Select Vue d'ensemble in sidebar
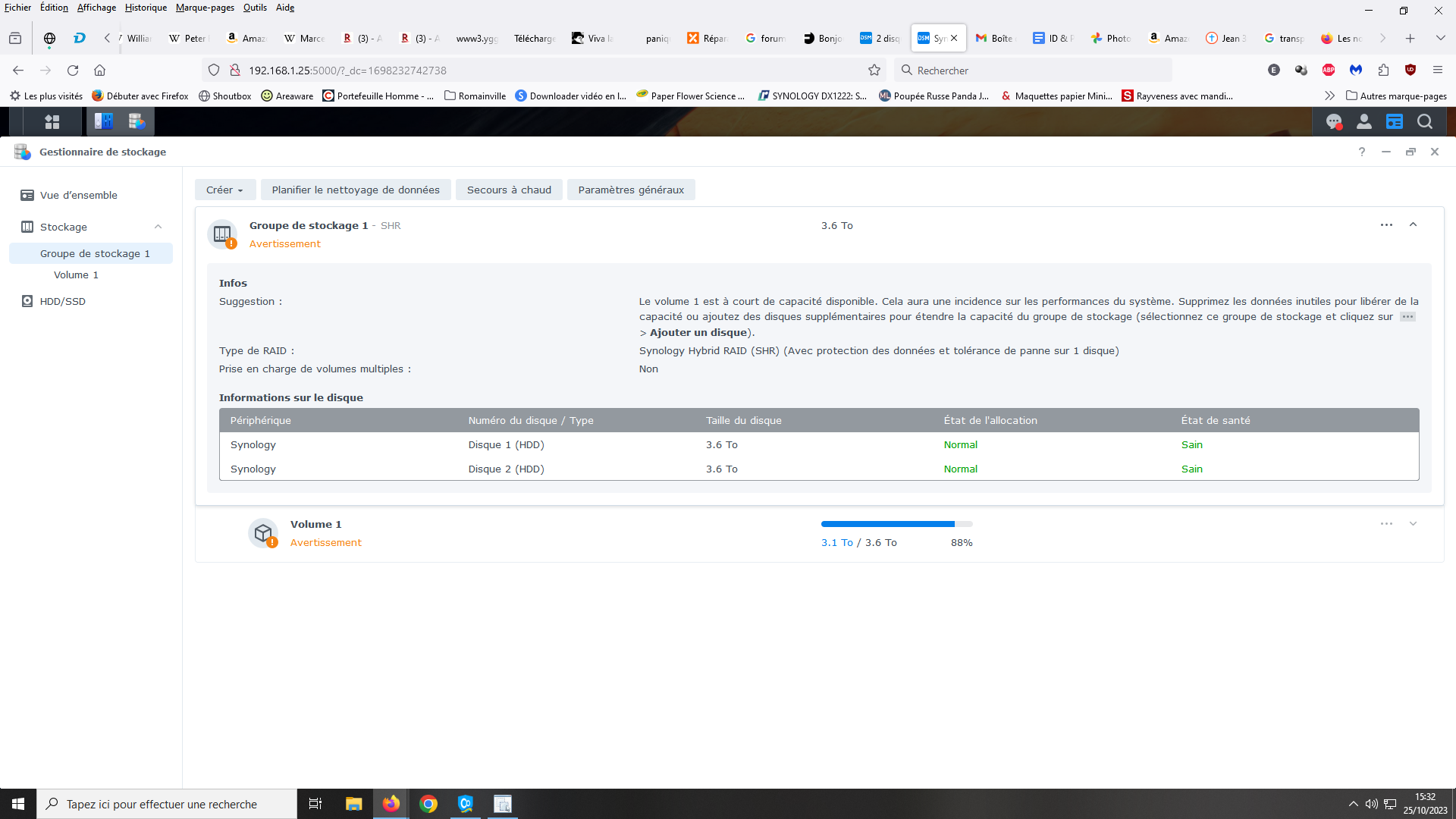This screenshot has width=1456, height=819. [78, 195]
